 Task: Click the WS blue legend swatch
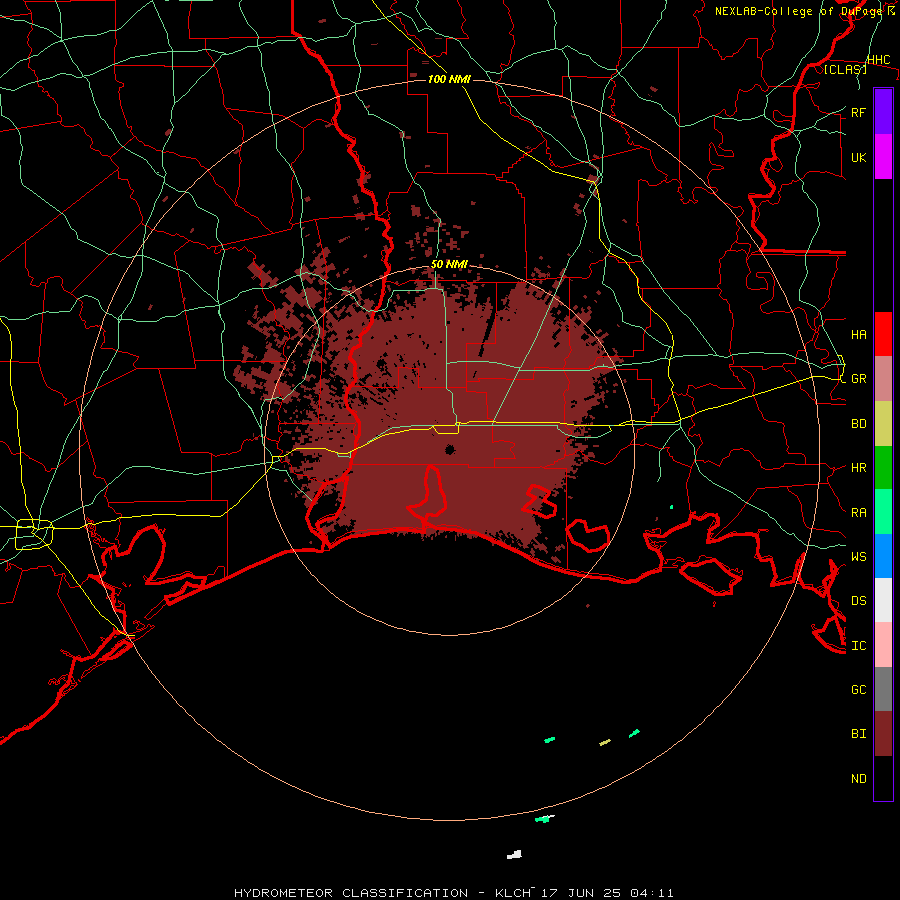(x=883, y=556)
